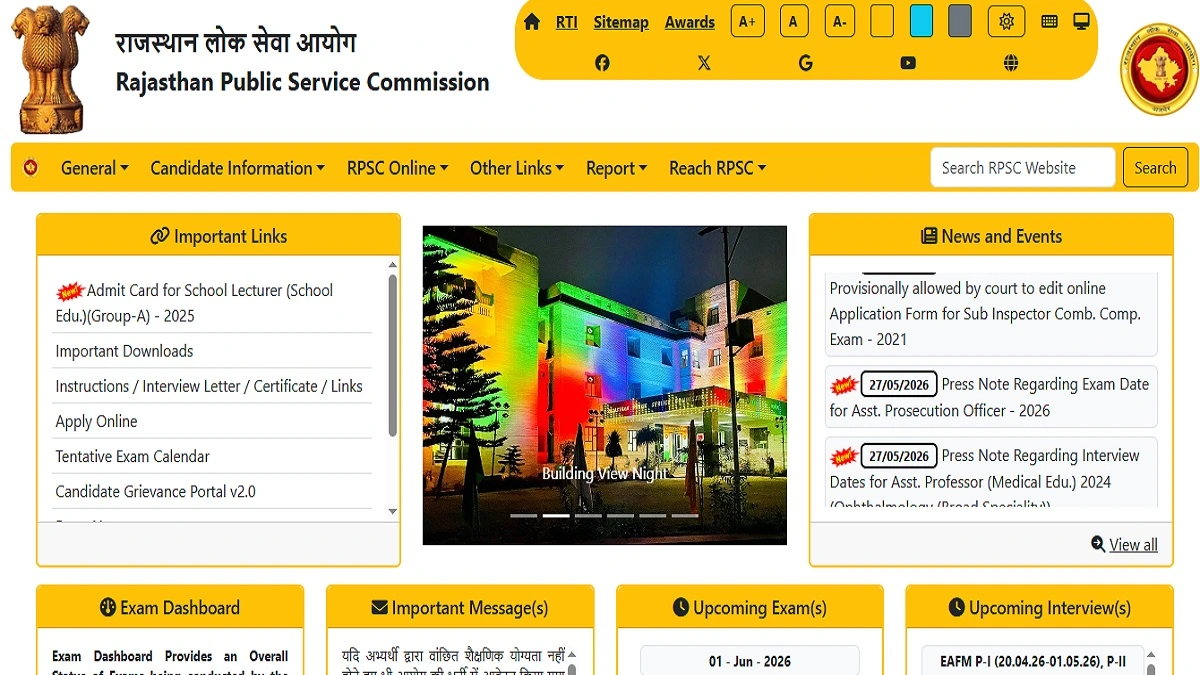Select the last carousel slide indicator
The height and width of the screenshot is (675, 1200).
click(x=685, y=516)
